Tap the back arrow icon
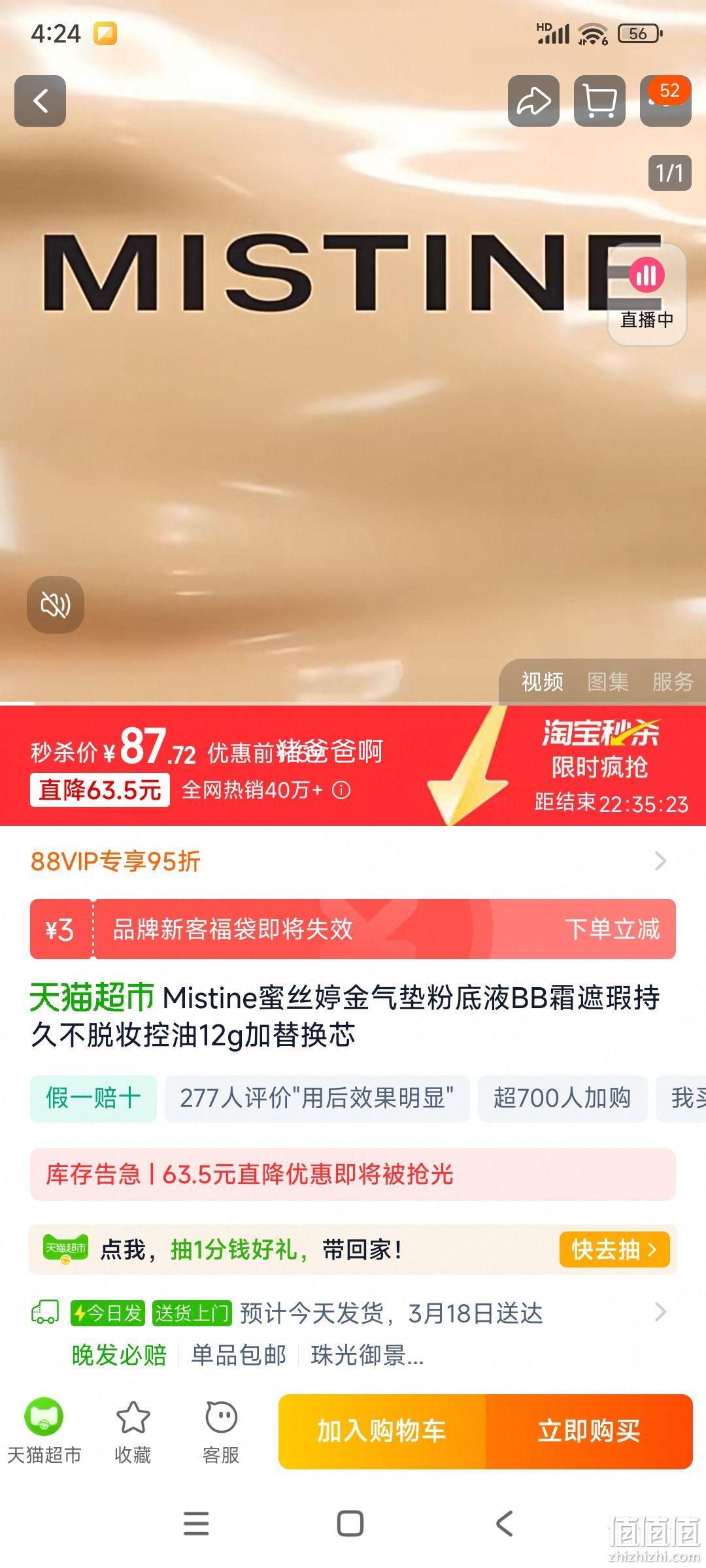Viewport: 706px width, 1568px height. click(41, 101)
